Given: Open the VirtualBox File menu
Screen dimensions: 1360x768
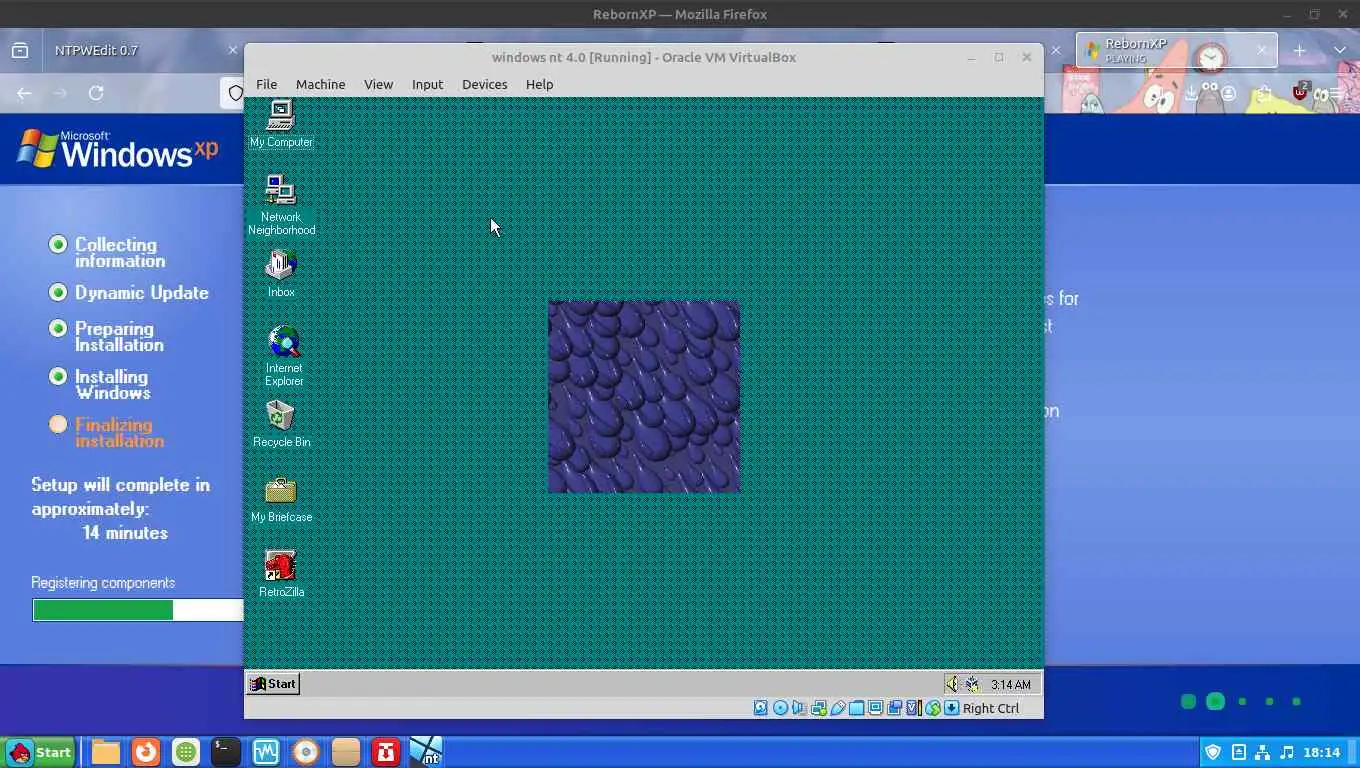Looking at the screenshot, I should click(x=266, y=84).
